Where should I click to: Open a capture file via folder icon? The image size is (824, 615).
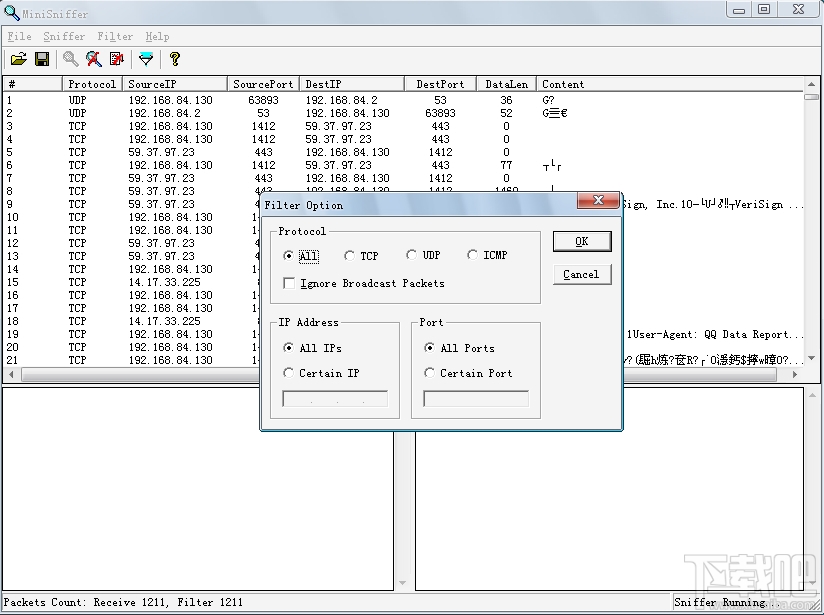point(18,59)
